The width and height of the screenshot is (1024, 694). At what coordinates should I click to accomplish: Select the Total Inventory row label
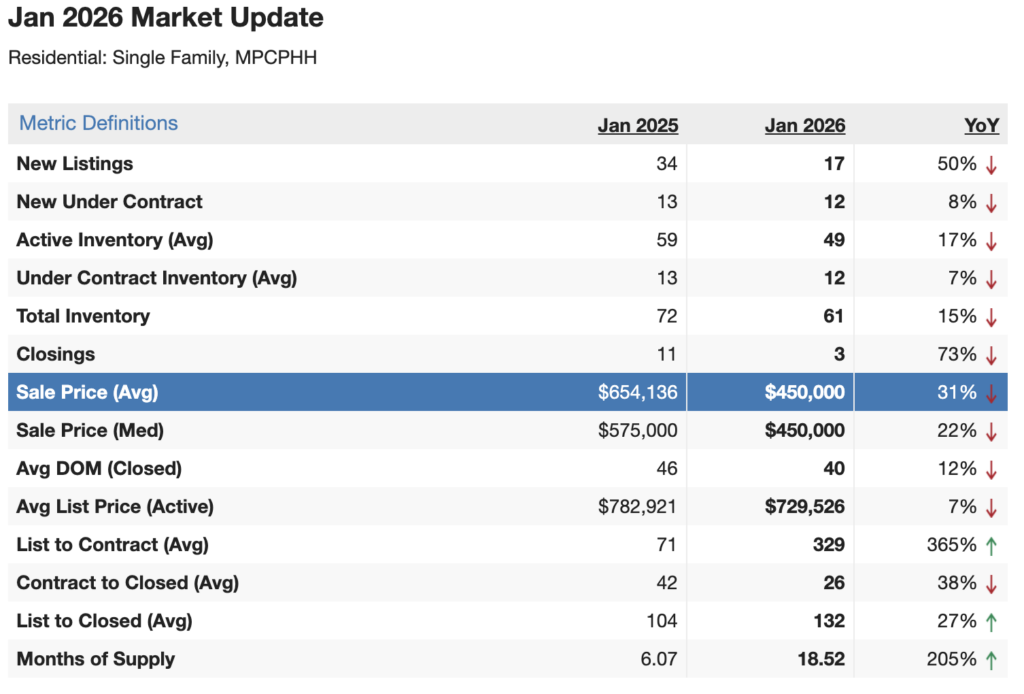(x=83, y=316)
